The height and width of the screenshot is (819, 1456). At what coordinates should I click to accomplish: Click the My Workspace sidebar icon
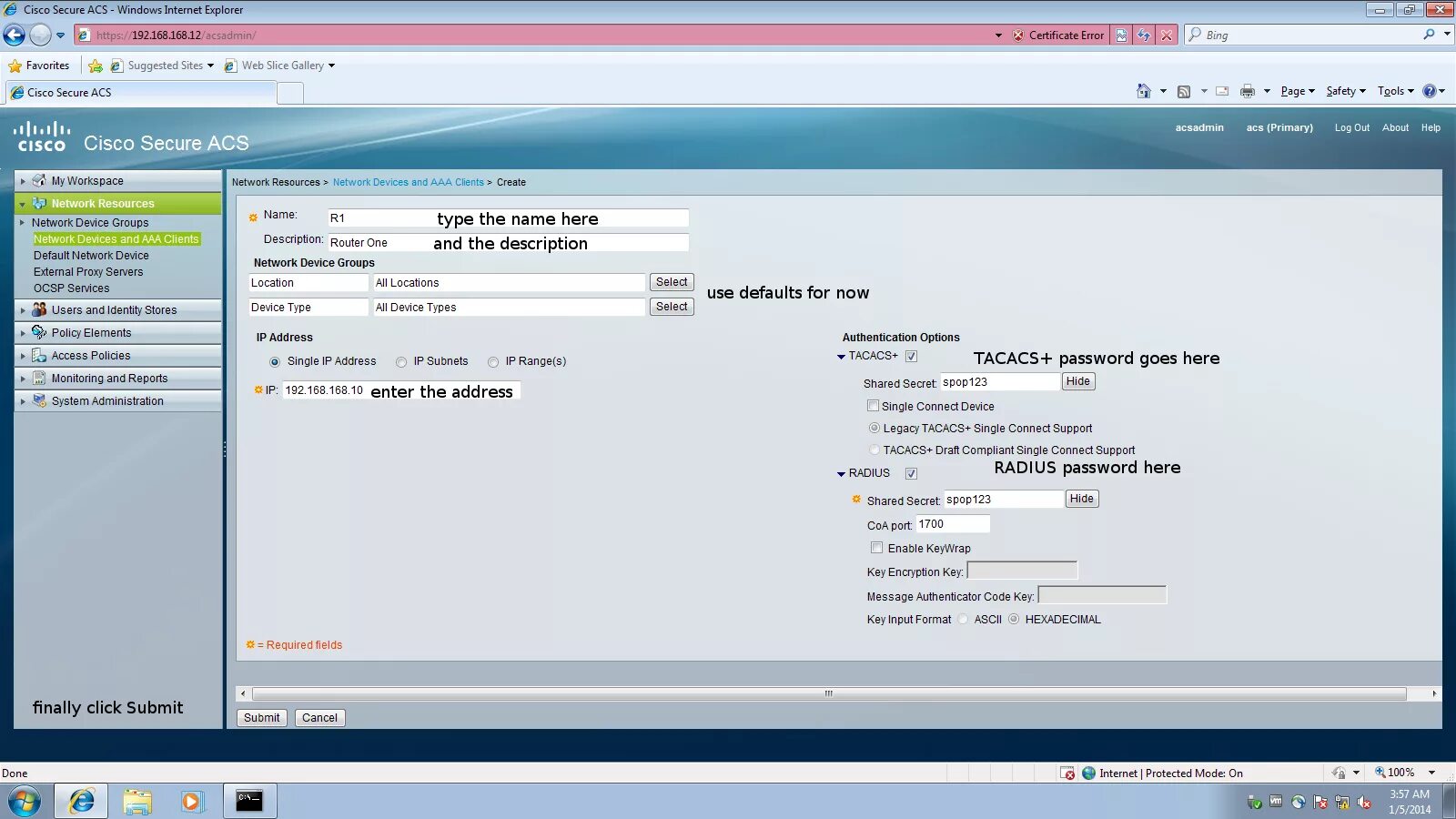pyautogui.click(x=39, y=180)
